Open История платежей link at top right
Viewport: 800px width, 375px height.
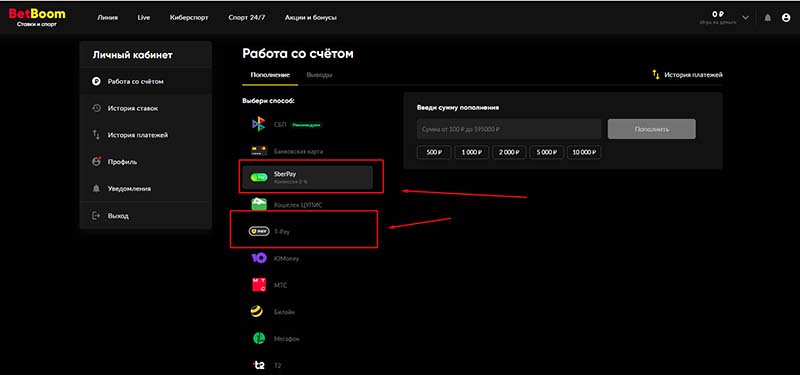[x=693, y=75]
